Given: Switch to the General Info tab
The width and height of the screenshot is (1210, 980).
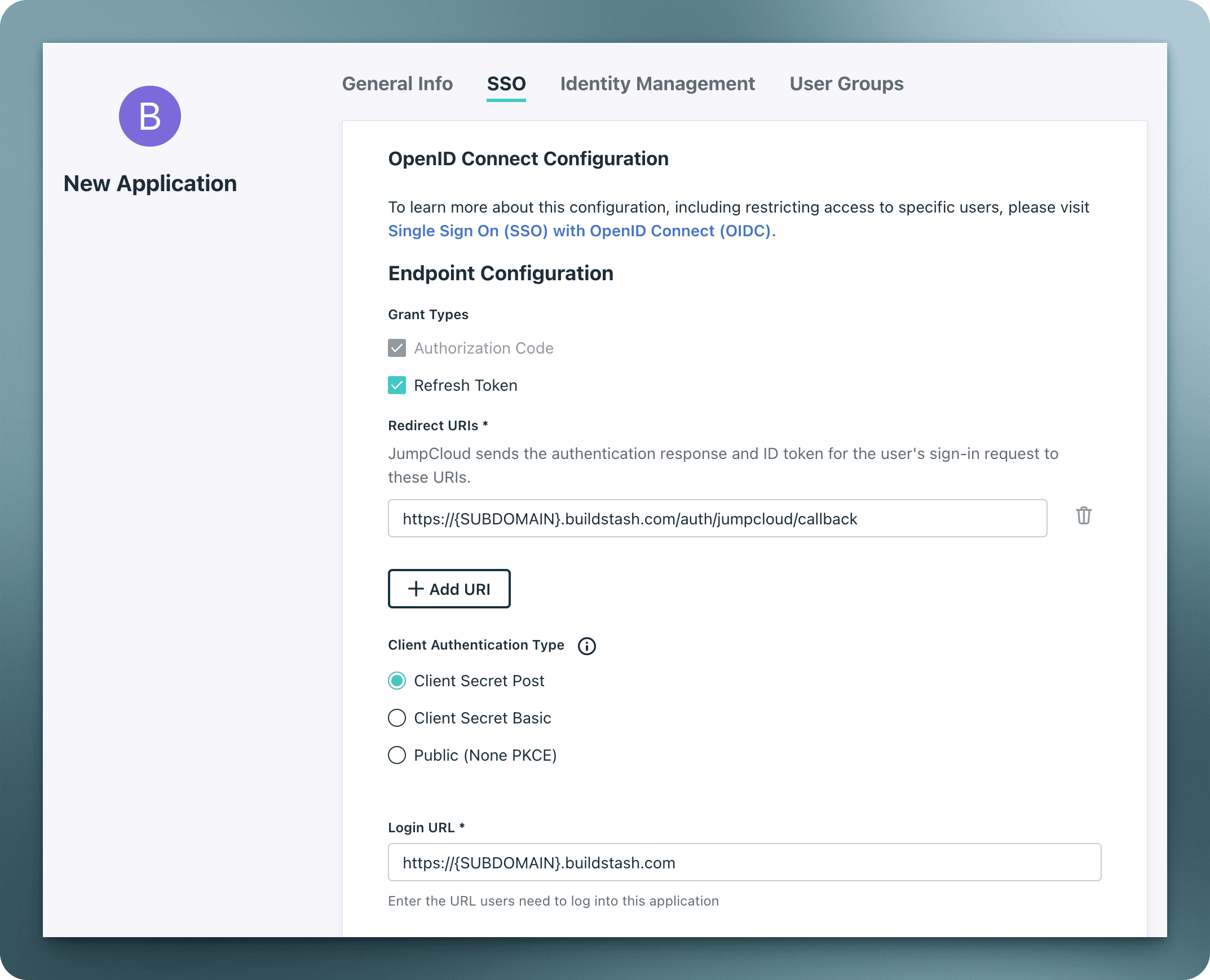Looking at the screenshot, I should [x=398, y=83].
